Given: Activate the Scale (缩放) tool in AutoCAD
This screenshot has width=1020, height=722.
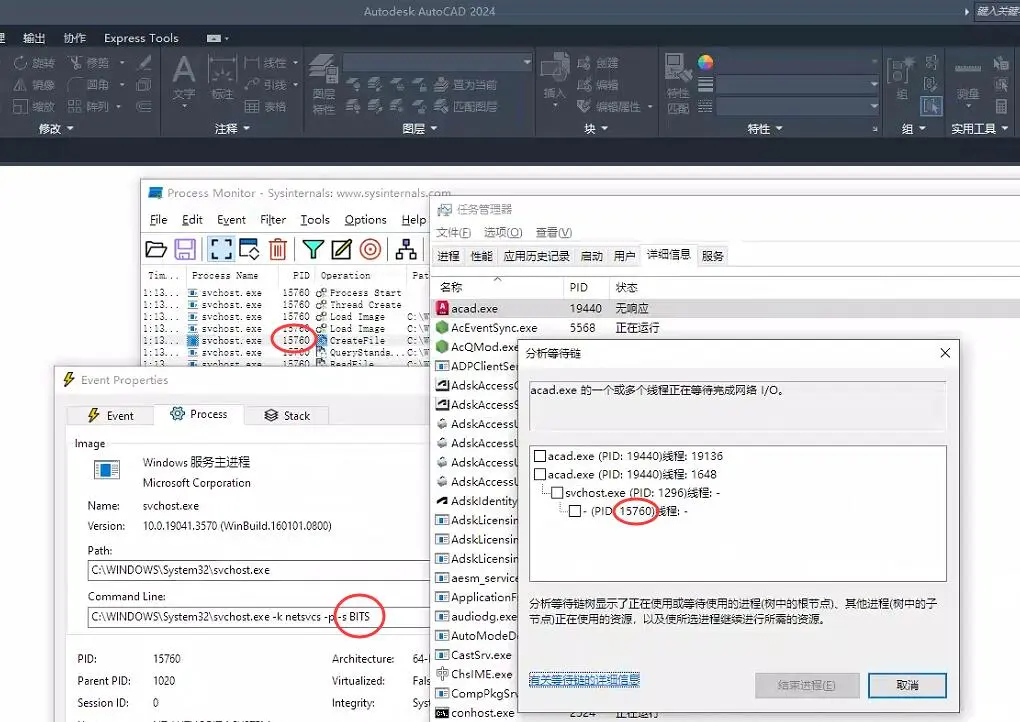Looking at the screenshot, I should (34, 106).
